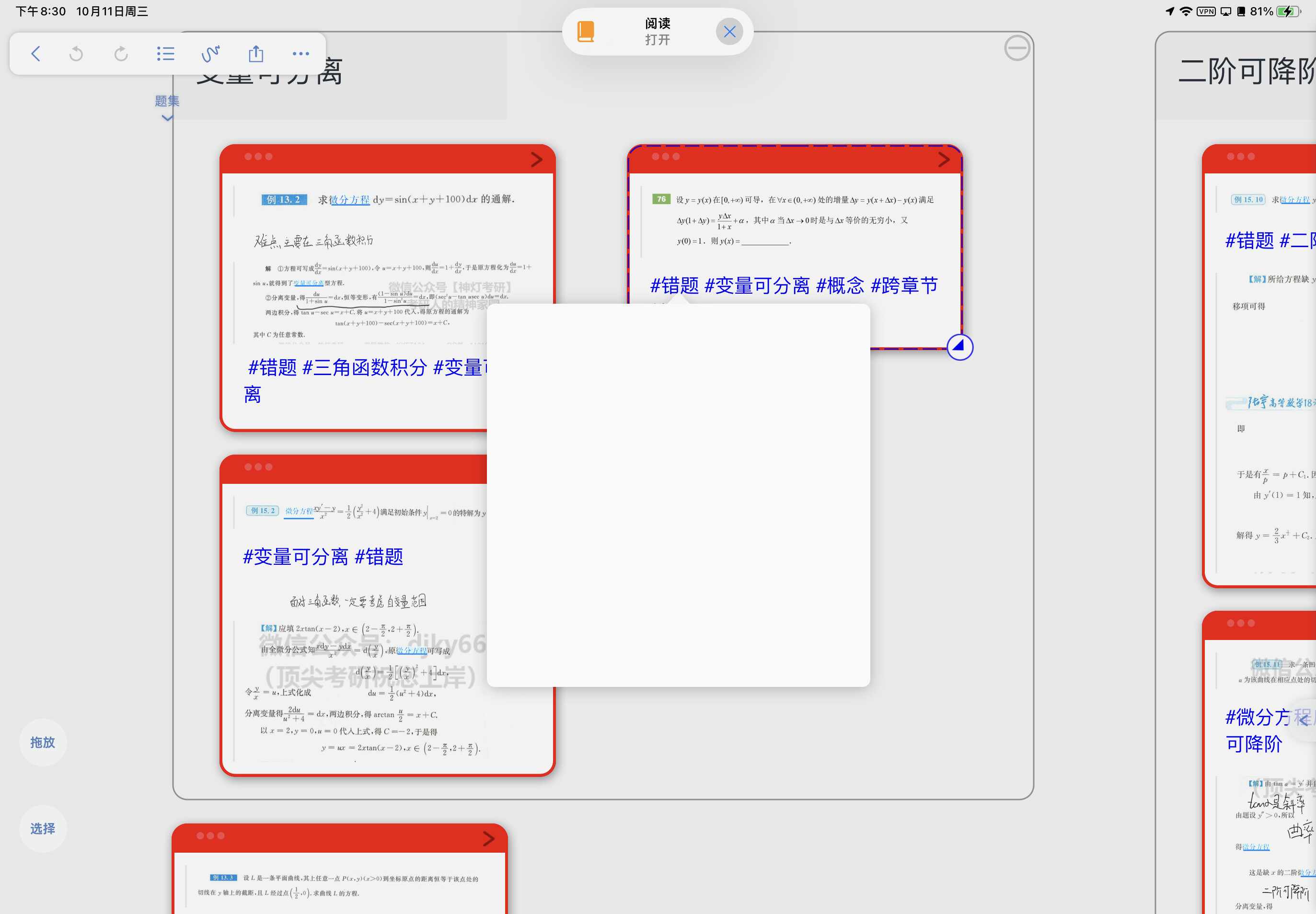Open the 例 13.2 card arrow
Screen dimensions: 1316x914
[536, 159]
